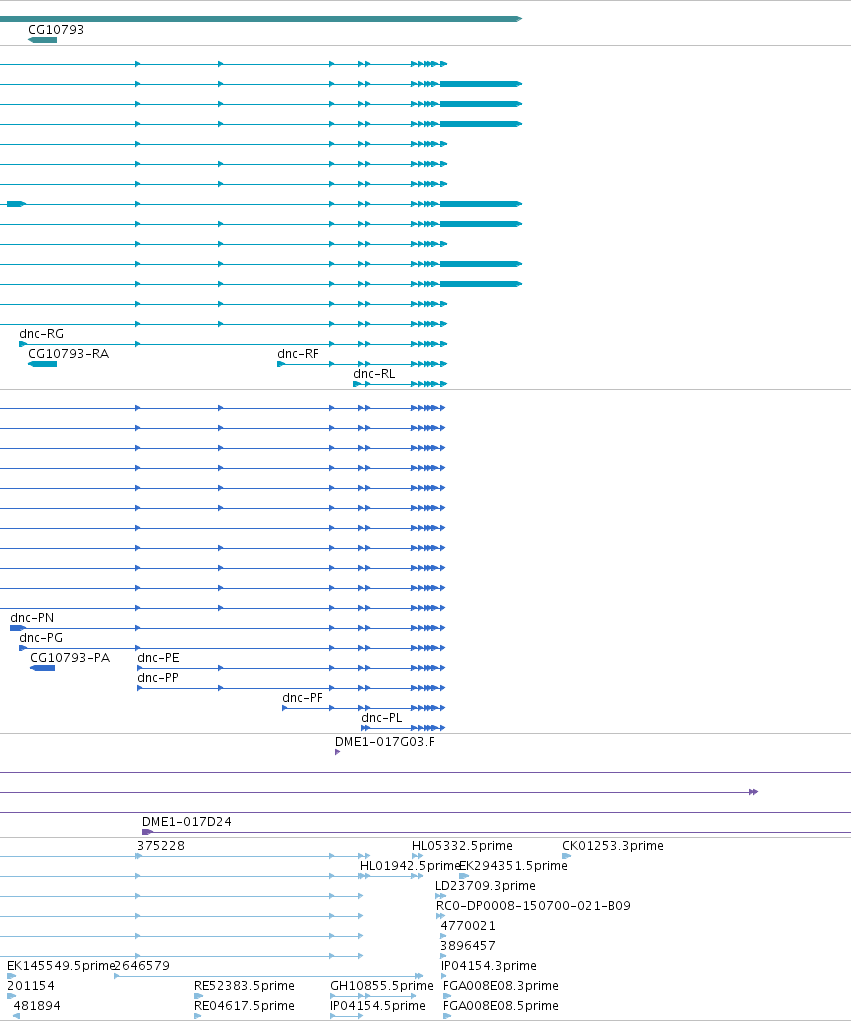Click the dnc-PP protein label

(158, 678)
